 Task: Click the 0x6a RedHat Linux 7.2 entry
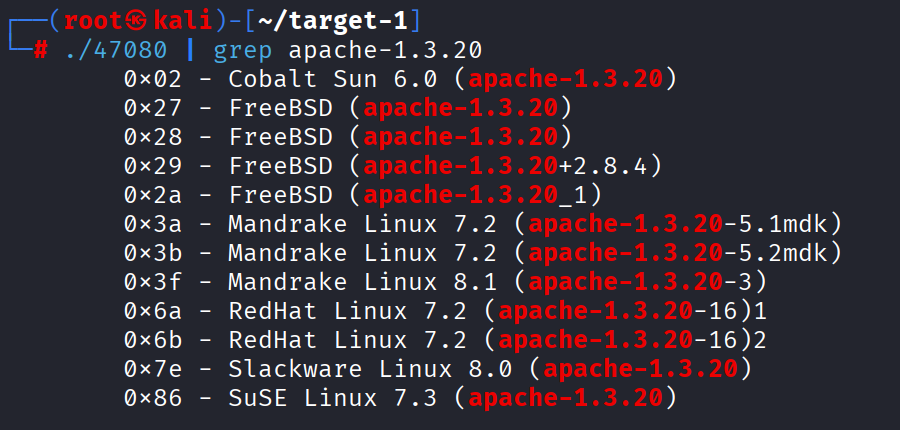(x=445, y=311)
